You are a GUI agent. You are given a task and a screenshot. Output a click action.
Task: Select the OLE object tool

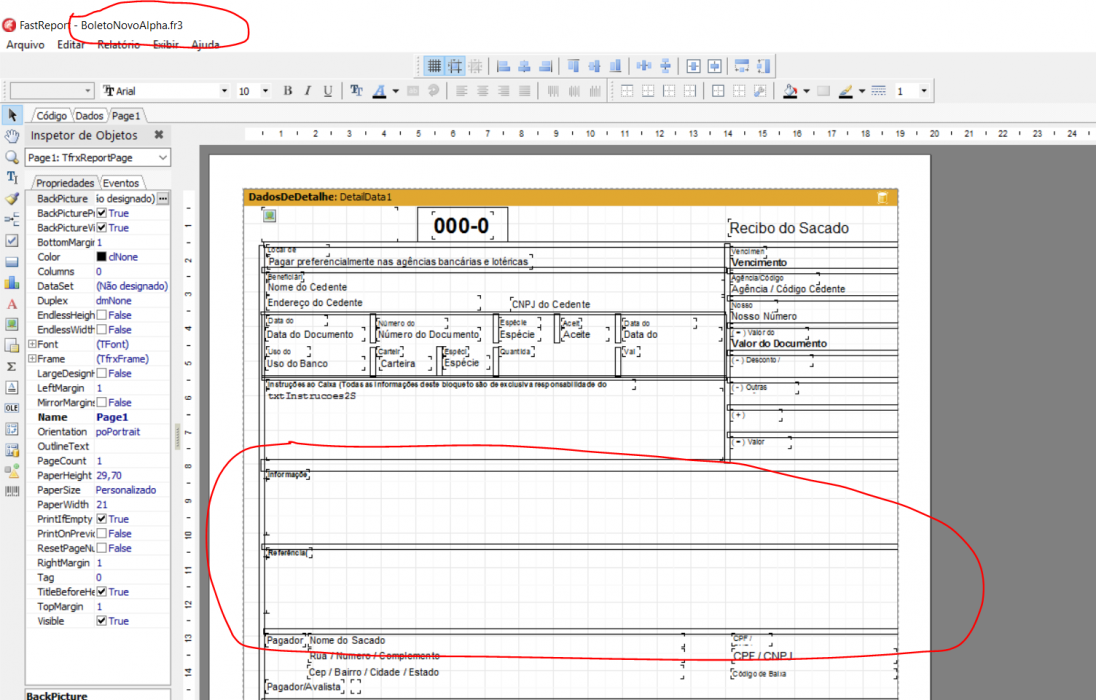point(12,408)
